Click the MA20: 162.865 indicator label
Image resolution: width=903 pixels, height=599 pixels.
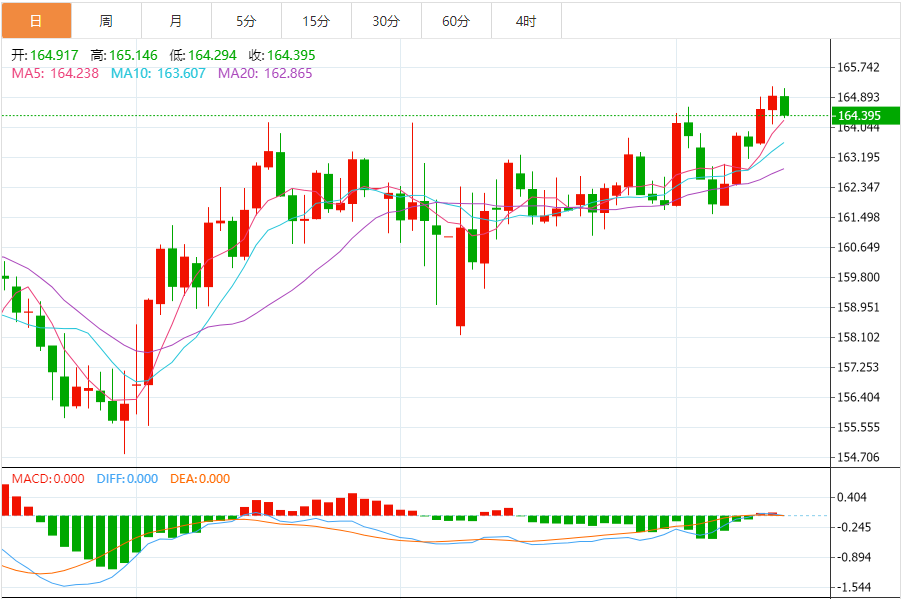265,73
